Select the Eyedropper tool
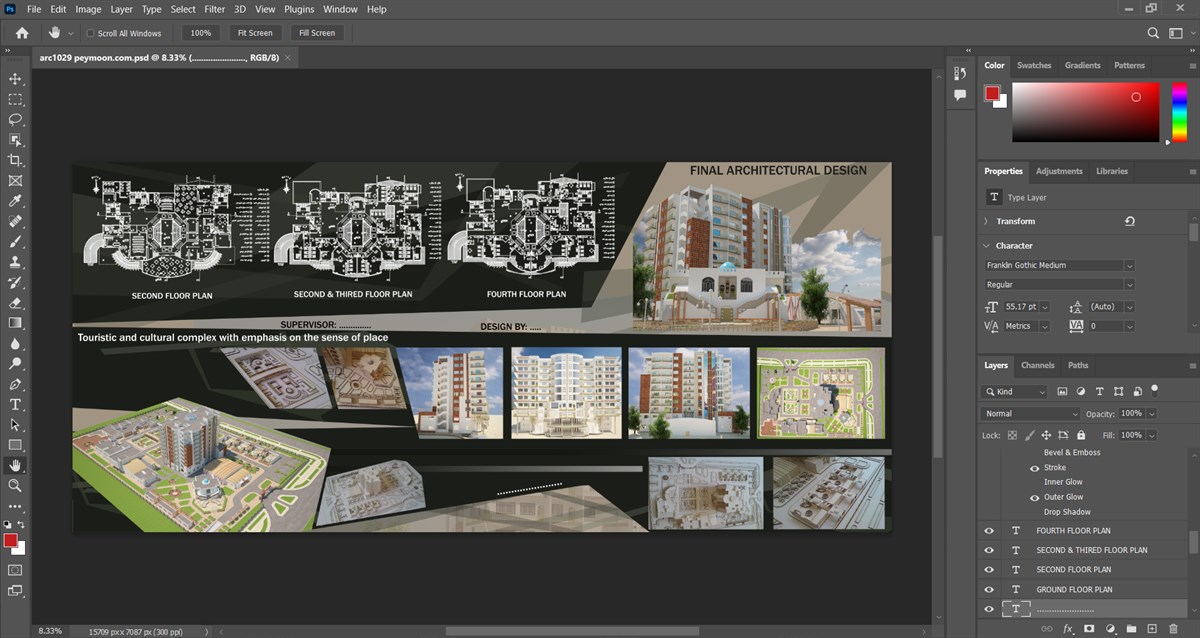This screenshot has height=638, width=1200. pos(15,201)
